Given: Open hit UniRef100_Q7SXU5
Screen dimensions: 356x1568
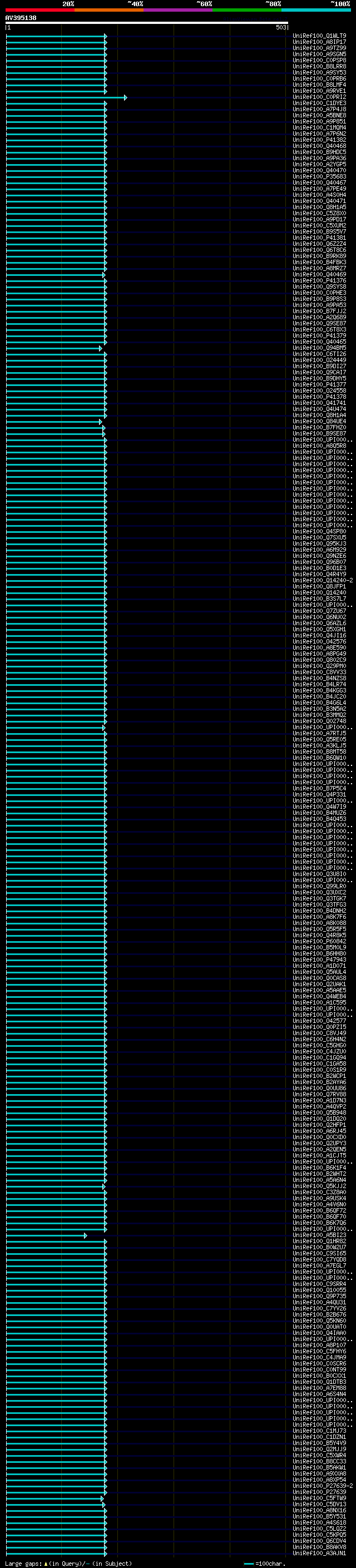Looking at the screenshot, I should pos(319,538).
